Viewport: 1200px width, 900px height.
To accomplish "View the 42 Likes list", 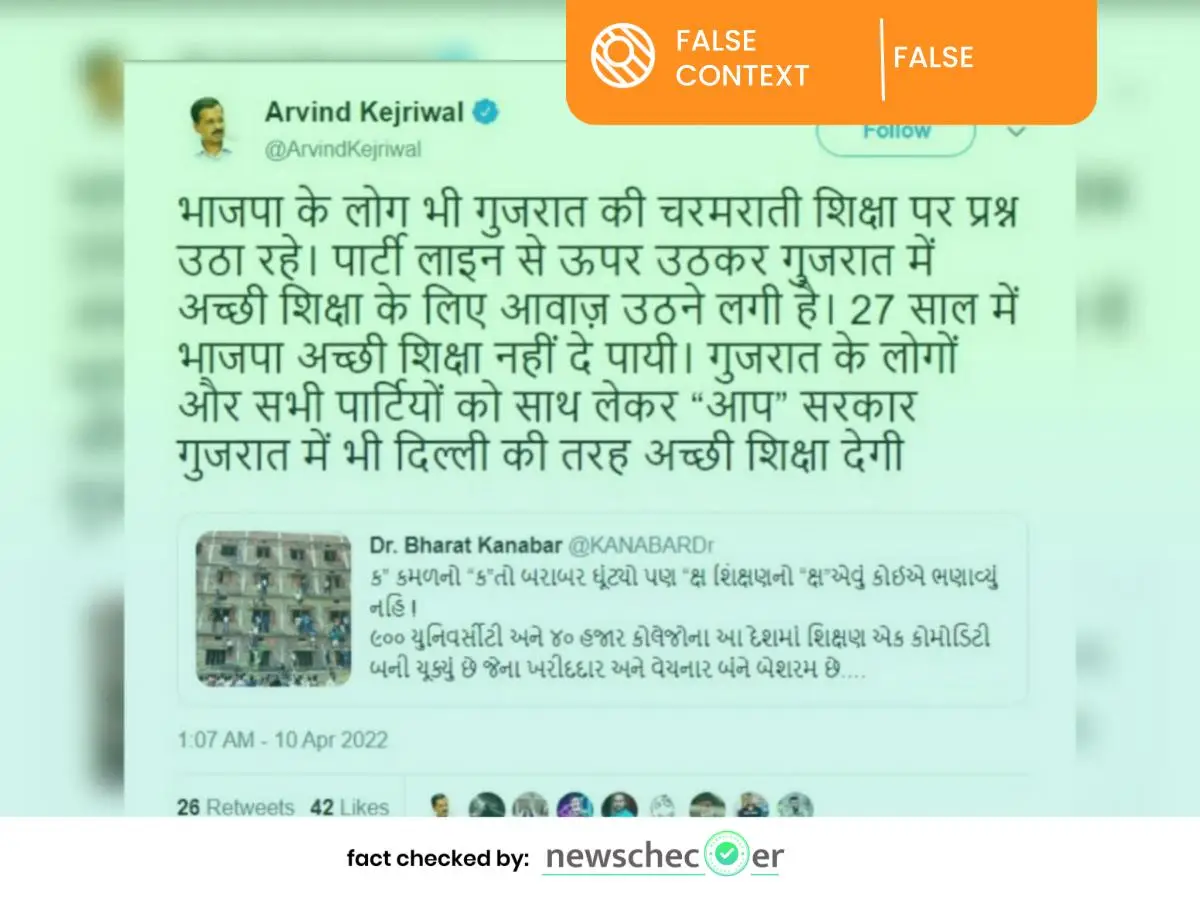I will pyautogui.click(x=349, y=807).
